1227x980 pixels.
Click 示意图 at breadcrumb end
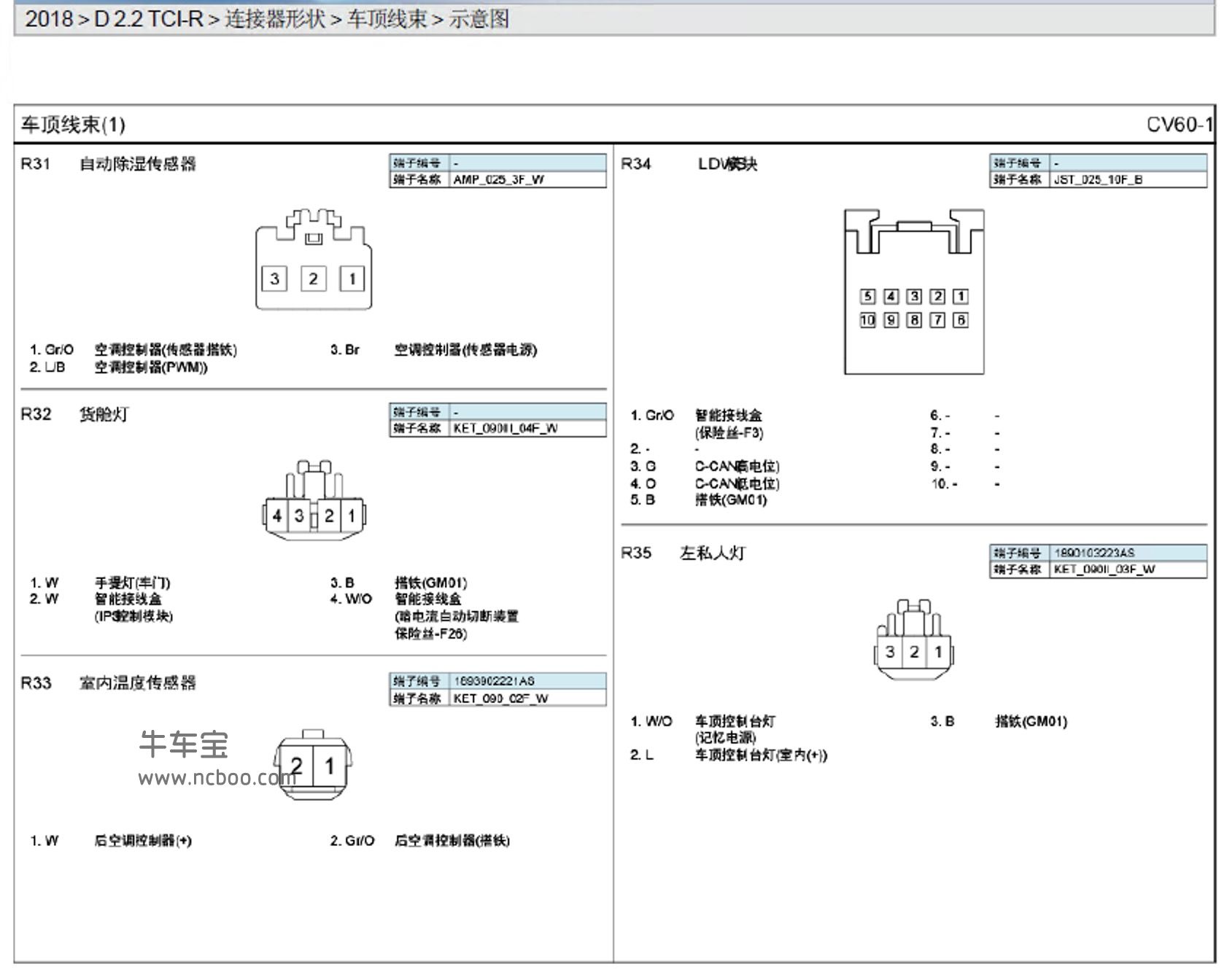479,18
